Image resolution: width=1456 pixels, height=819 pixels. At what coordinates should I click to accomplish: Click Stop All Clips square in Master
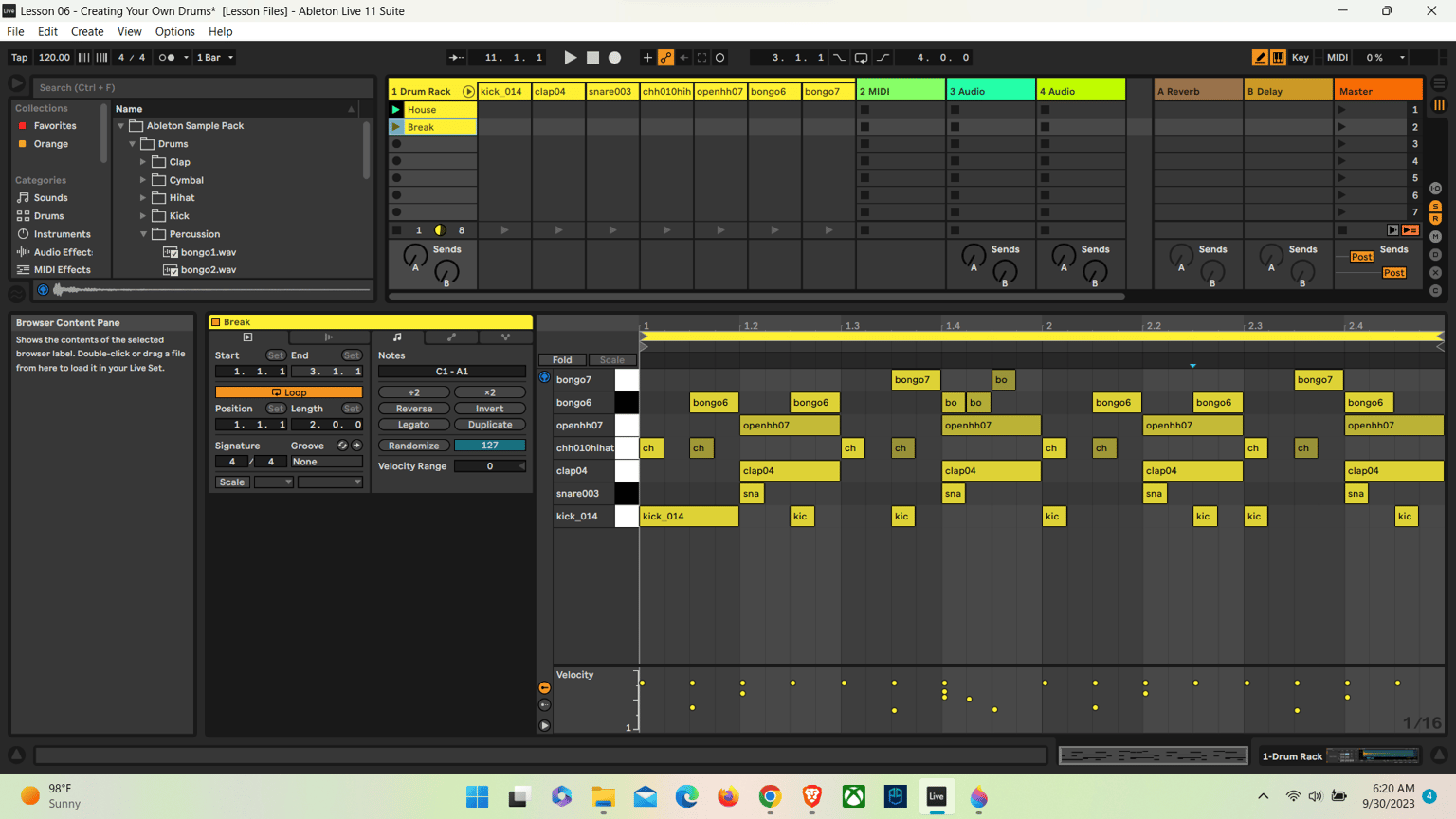pyautogui.click(x=1342, y=230)
